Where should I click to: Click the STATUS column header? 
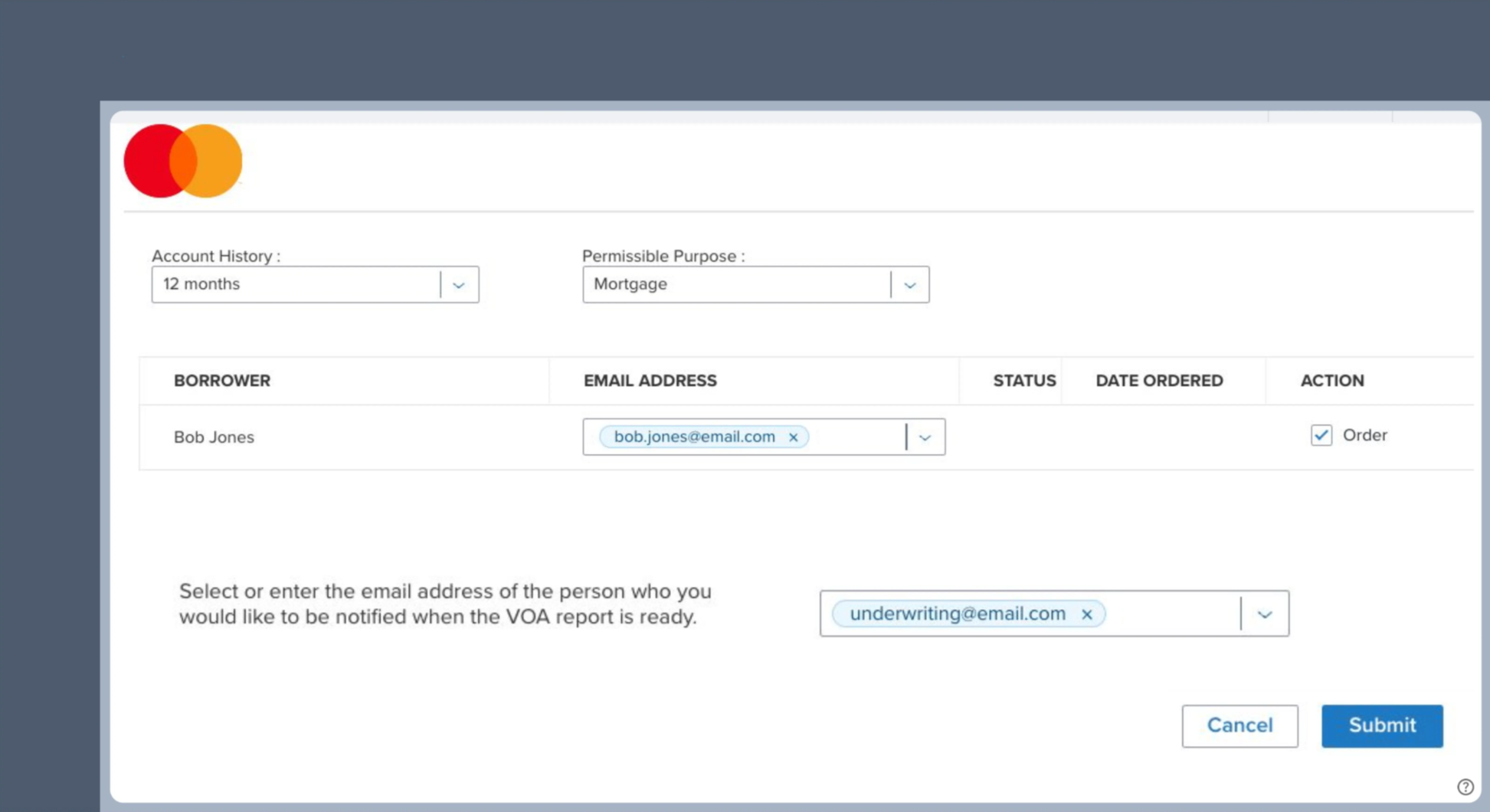pos(1024,380)
